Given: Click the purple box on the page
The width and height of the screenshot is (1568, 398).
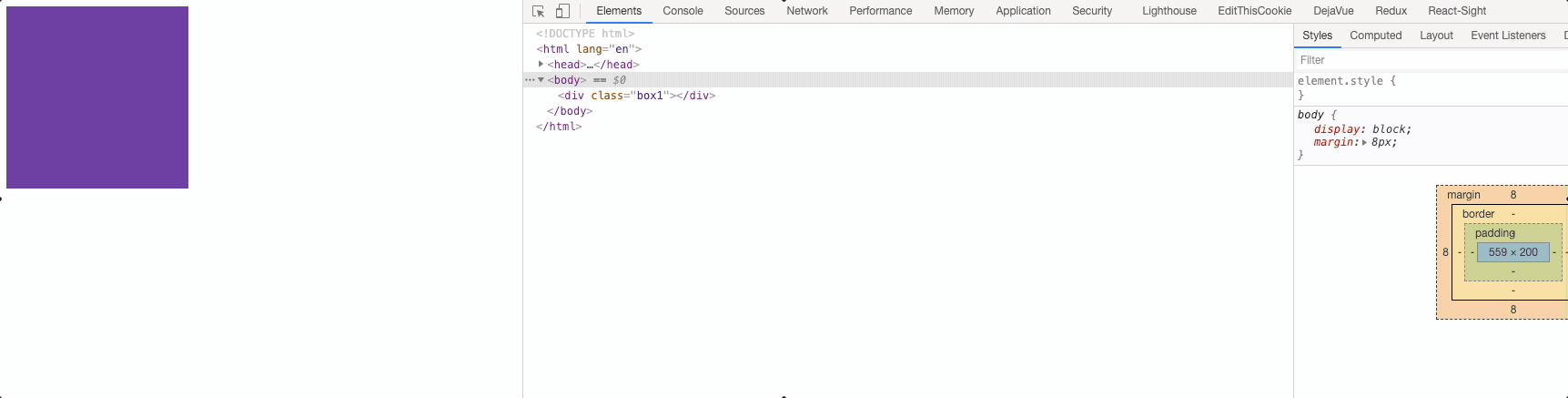Looking at the screenshot, I should (x=97, y=97).
